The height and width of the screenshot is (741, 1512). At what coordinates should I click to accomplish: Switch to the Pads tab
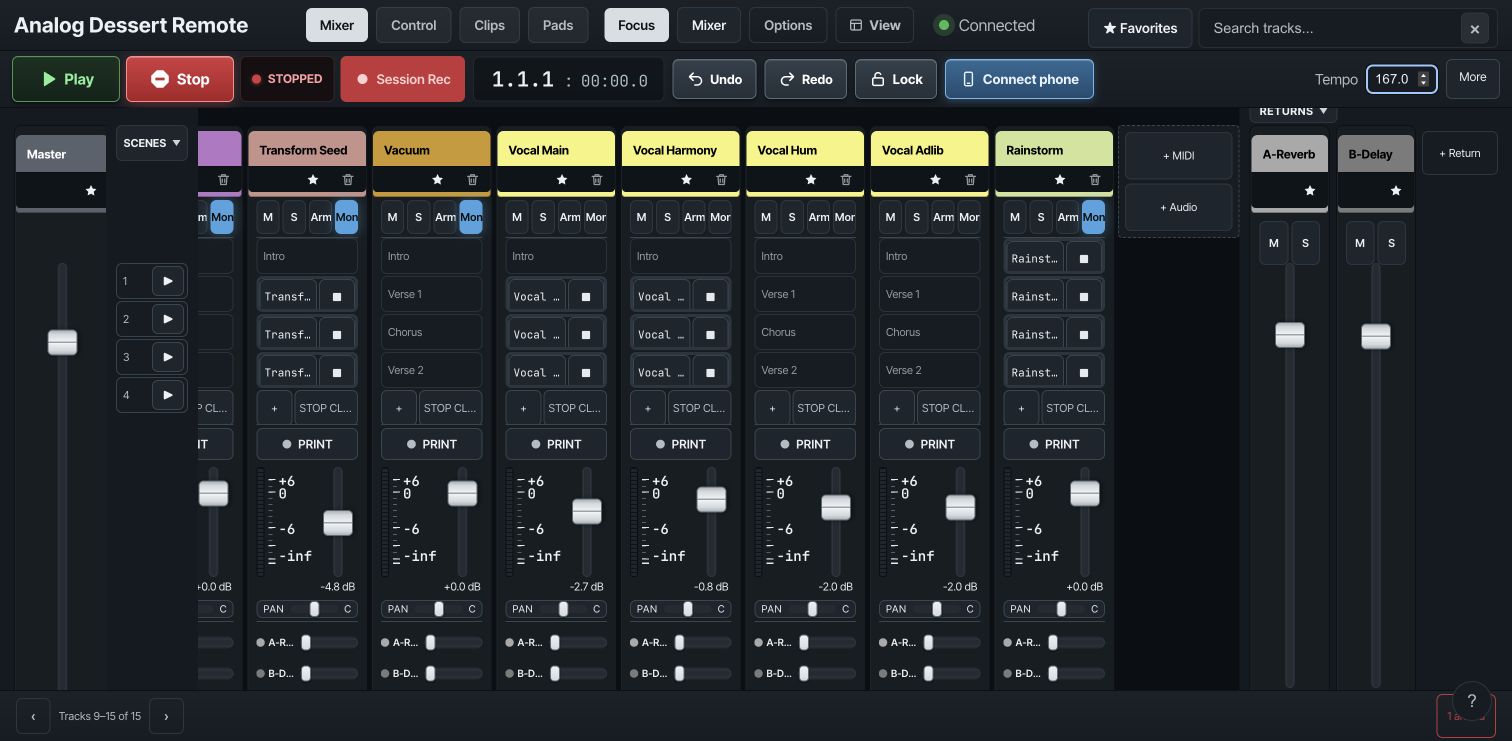coord(558,25)
